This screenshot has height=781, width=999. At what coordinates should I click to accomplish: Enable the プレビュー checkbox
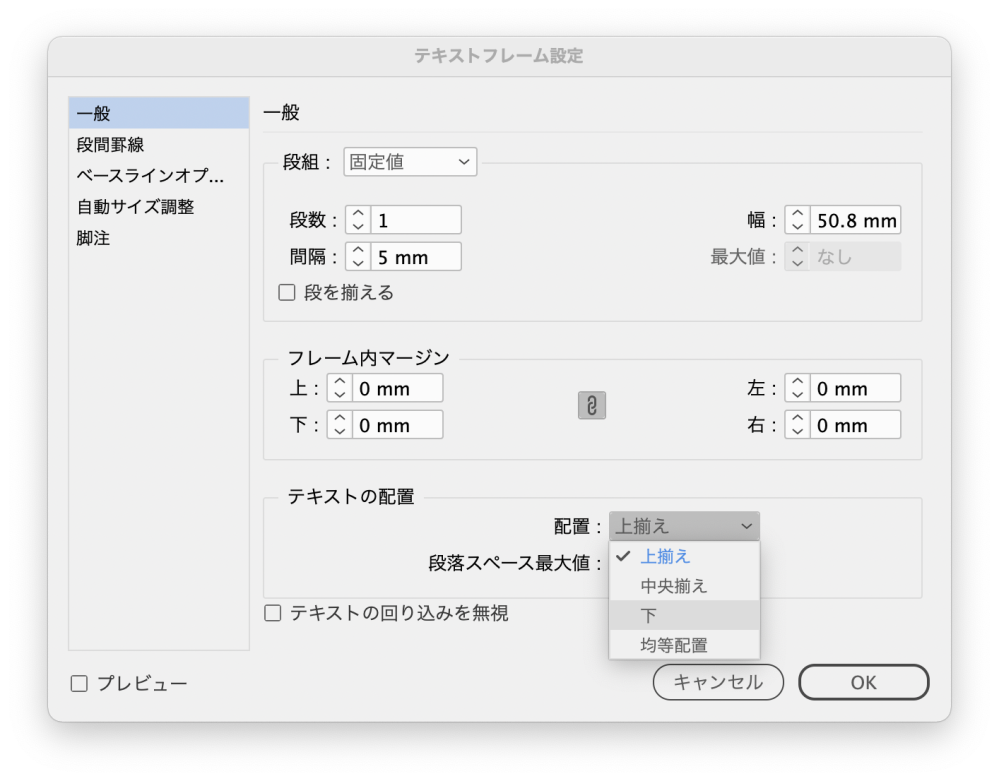point(79,684)
